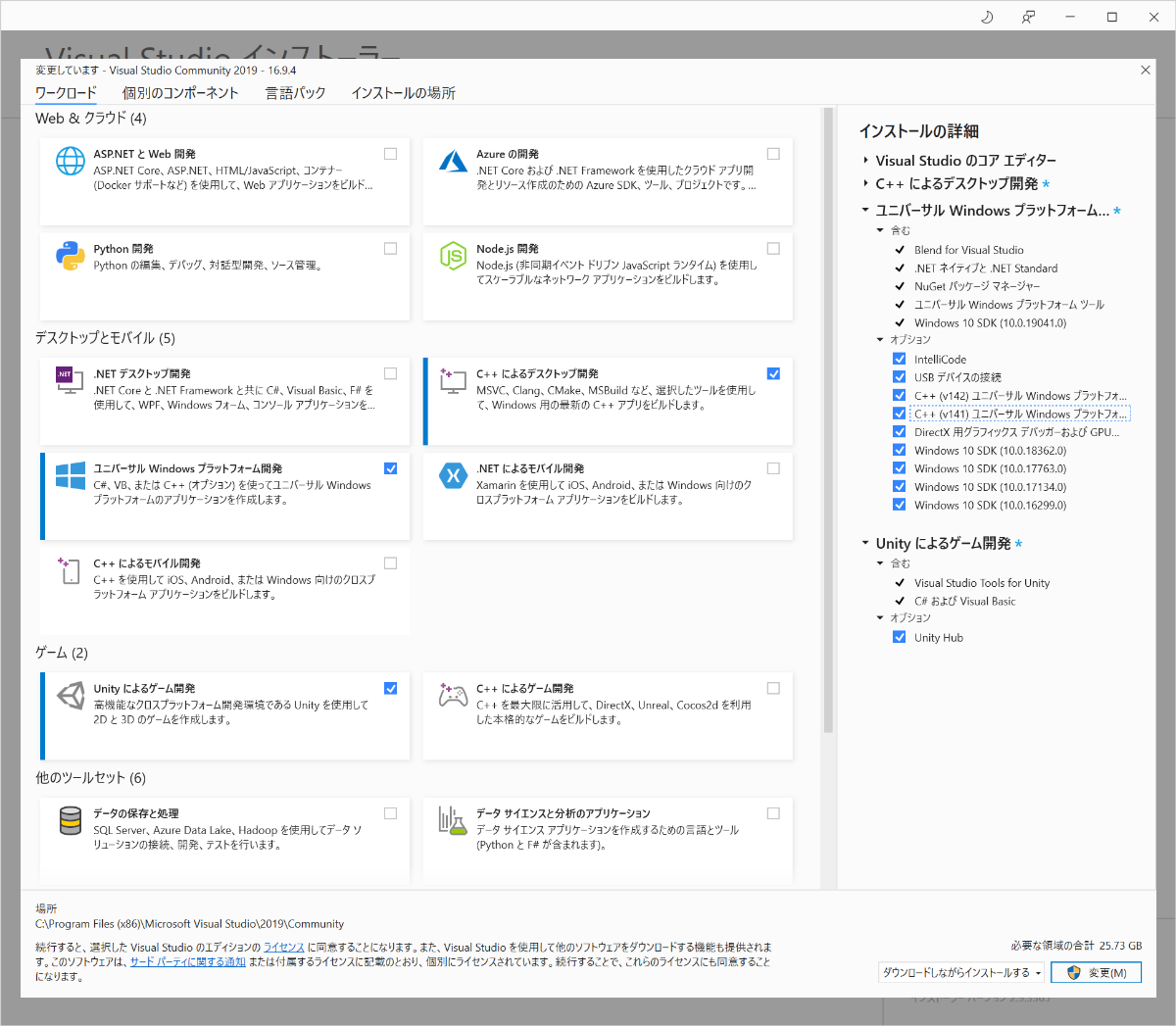Click the Unity game development icon

[71, 696]
